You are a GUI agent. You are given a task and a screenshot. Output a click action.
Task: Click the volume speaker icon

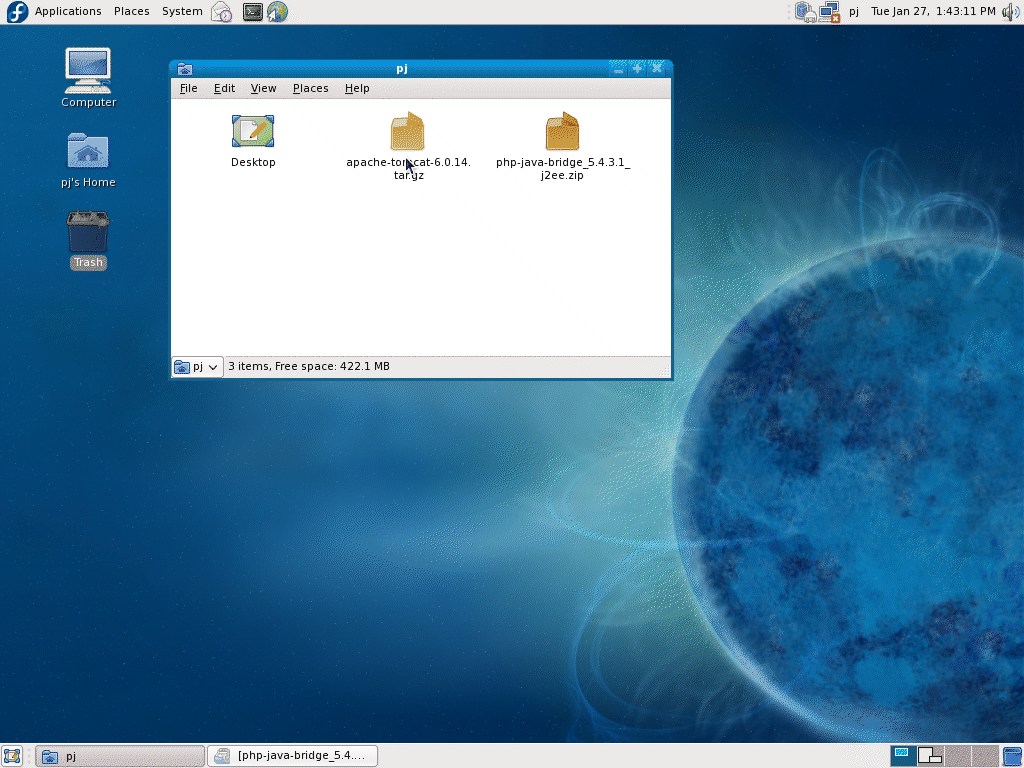pyautogui.click(x=1010, y=12)
